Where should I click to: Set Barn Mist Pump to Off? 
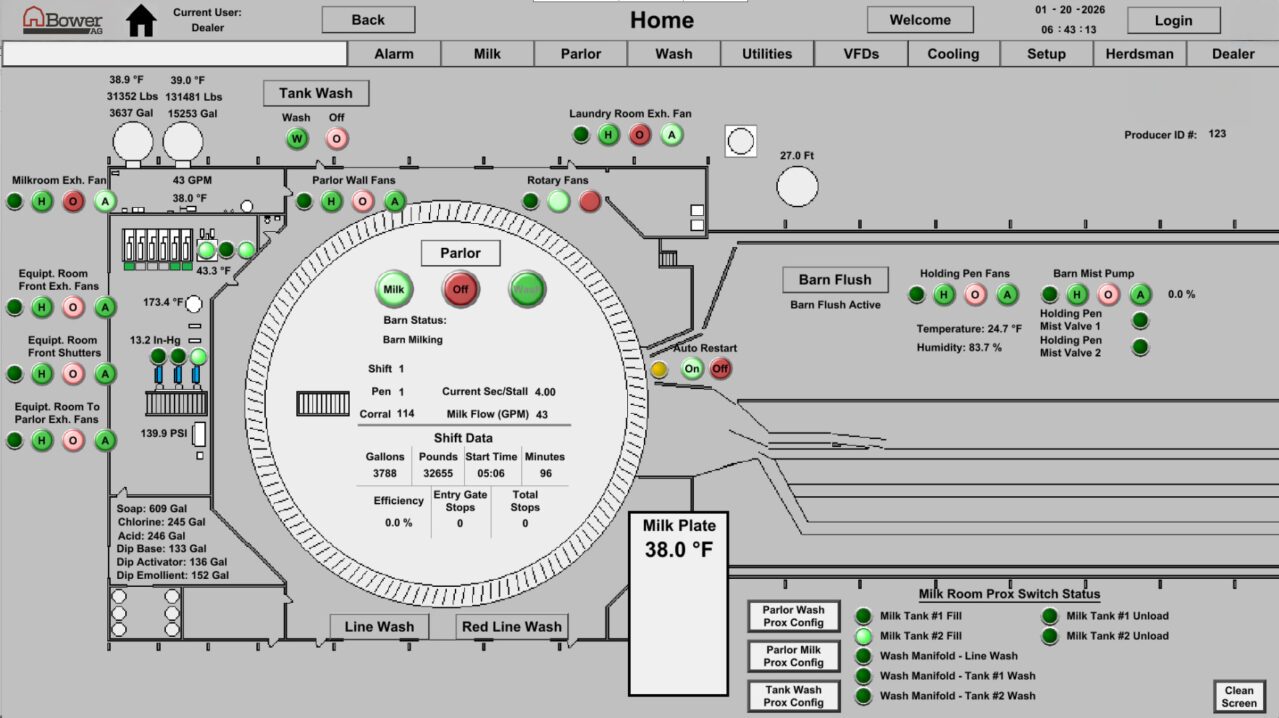[x=1108, y=295]
